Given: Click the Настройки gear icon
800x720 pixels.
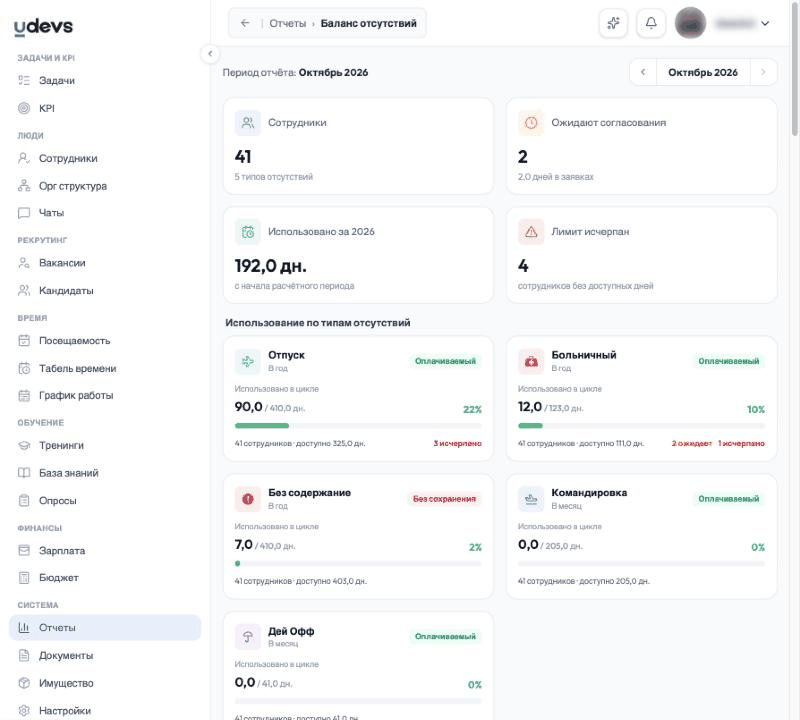Looking at the screenshot, I should click(x=24, y=711).
